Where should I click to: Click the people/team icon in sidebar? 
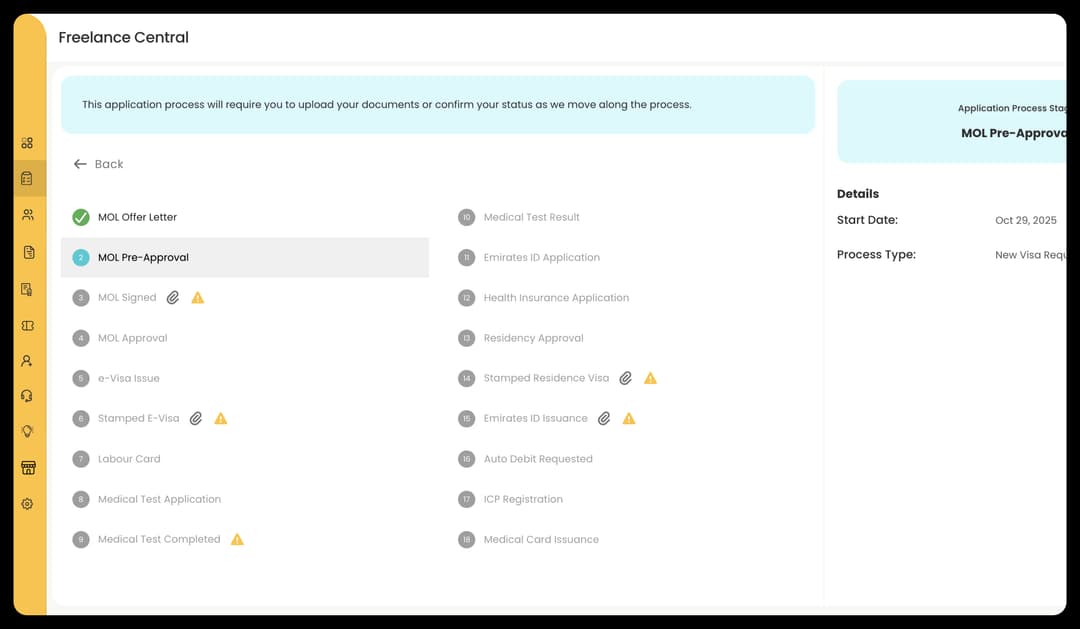tap(27, 215)
